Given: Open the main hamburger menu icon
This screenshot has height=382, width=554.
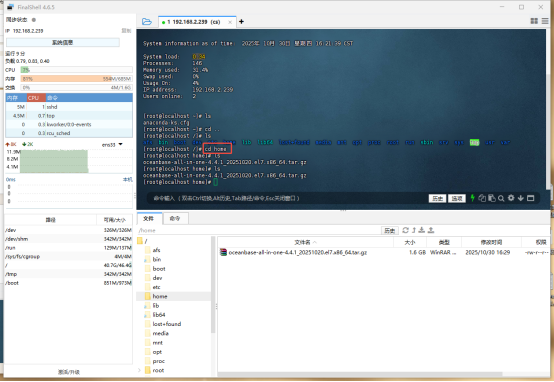Looking at the screenshot, I should click(545, 21).
